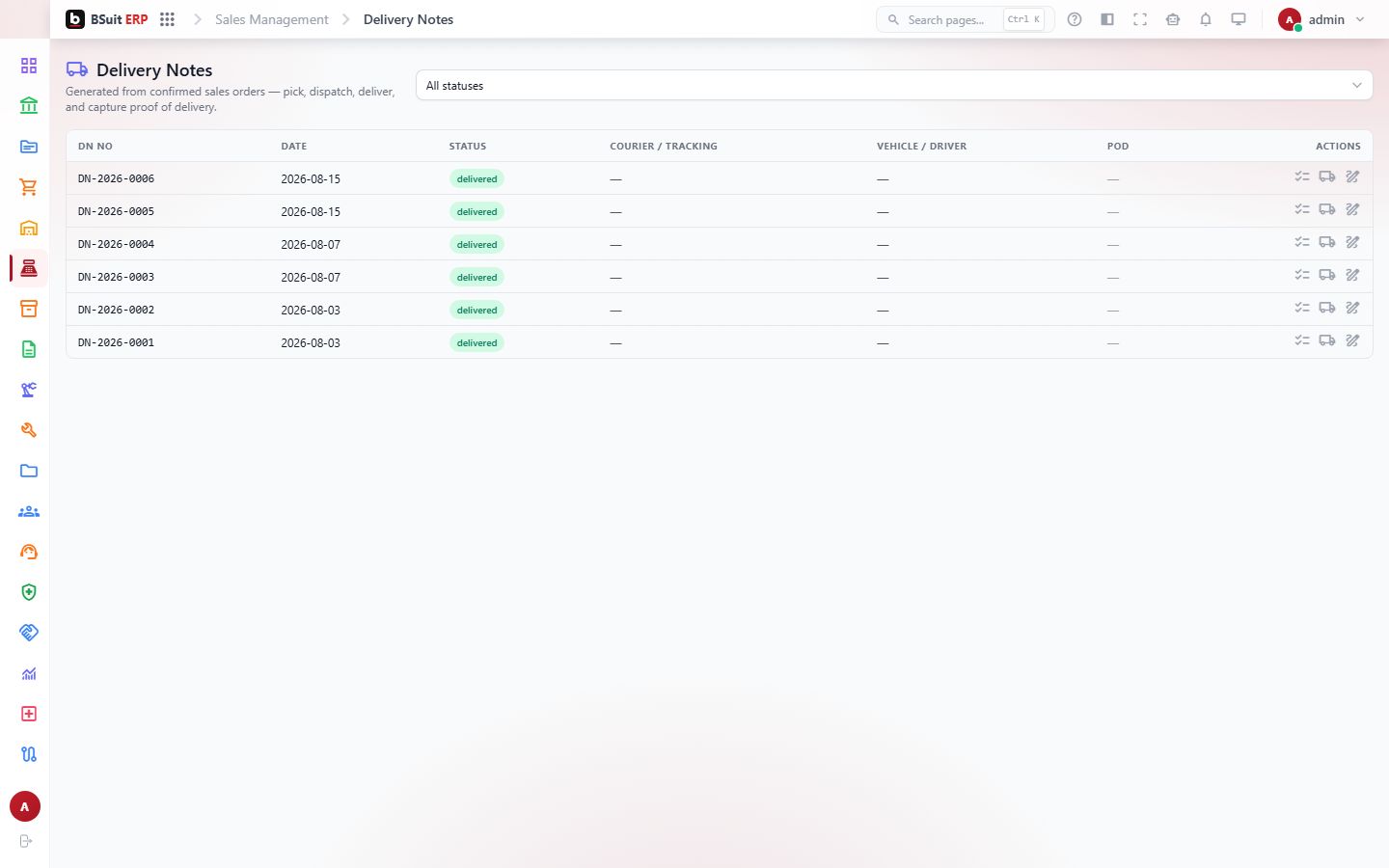Open the dashboard grid icon in sidebar
1389x868 pixels.
29,66
